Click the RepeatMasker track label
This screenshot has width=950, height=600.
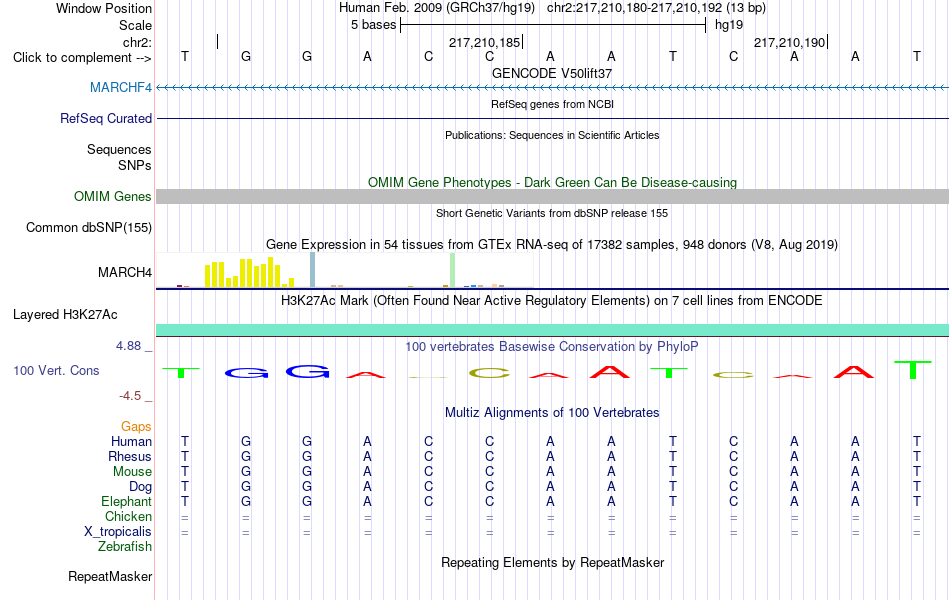click(110, 576)
